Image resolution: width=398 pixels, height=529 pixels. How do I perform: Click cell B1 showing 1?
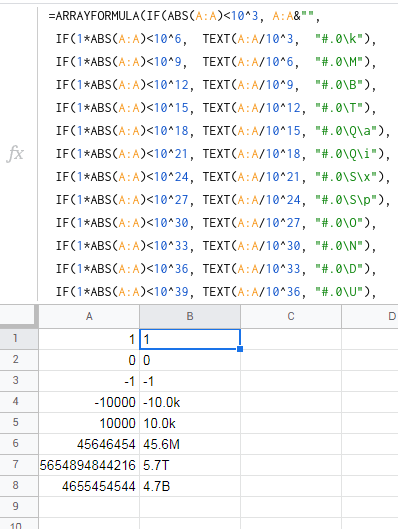pos(190,339)
